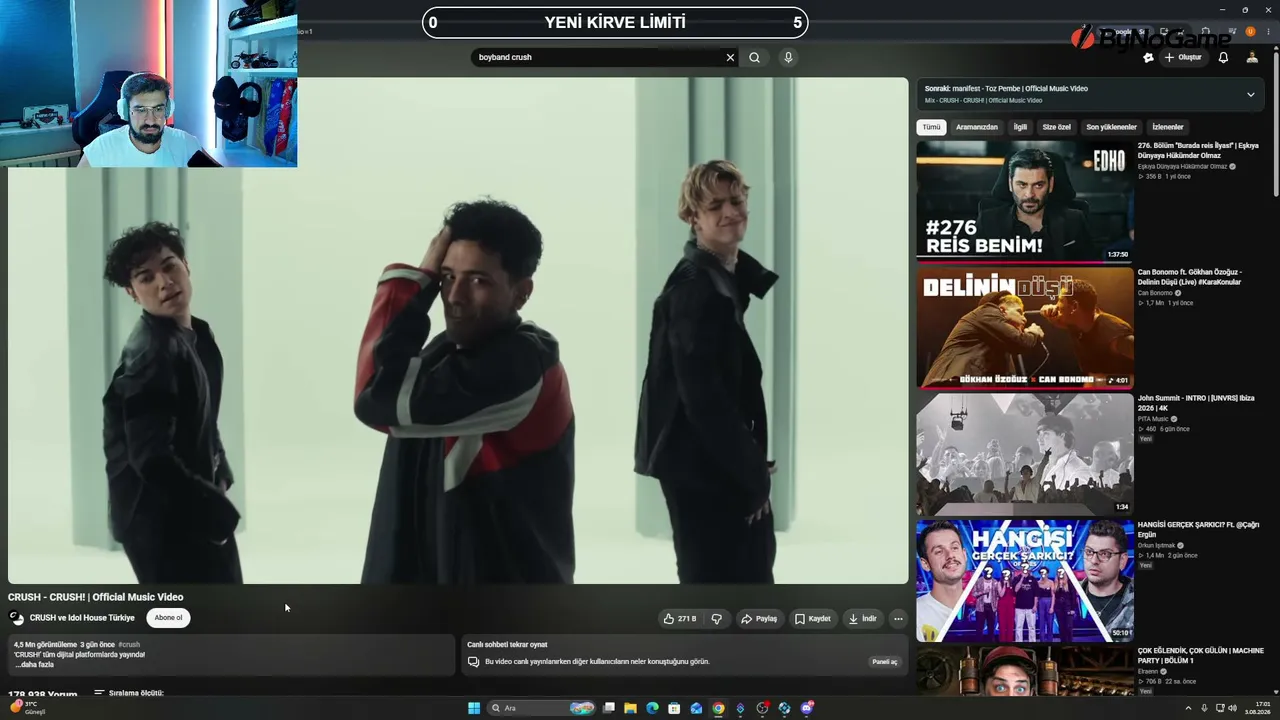This screenshot has height=720, width=1280.
Task: Switch to Google Chrome on the taskbar
Action: (x=718, y=708)
